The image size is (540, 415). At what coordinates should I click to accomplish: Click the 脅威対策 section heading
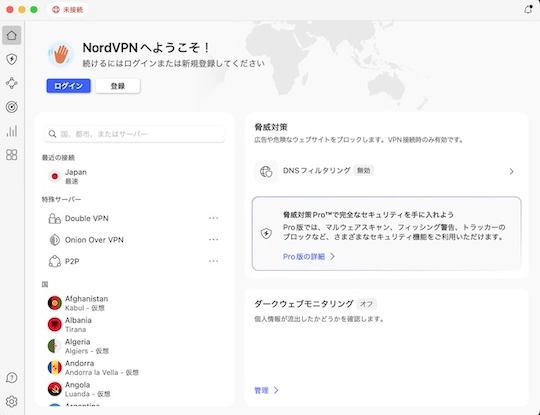point(271,127)
